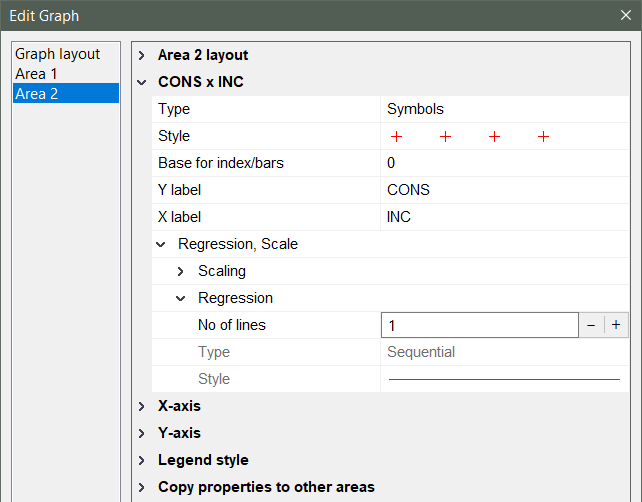Viewport: 642px width, 502px height.
Task: Expand the Area 2 layout section
Action: [141, 56]
